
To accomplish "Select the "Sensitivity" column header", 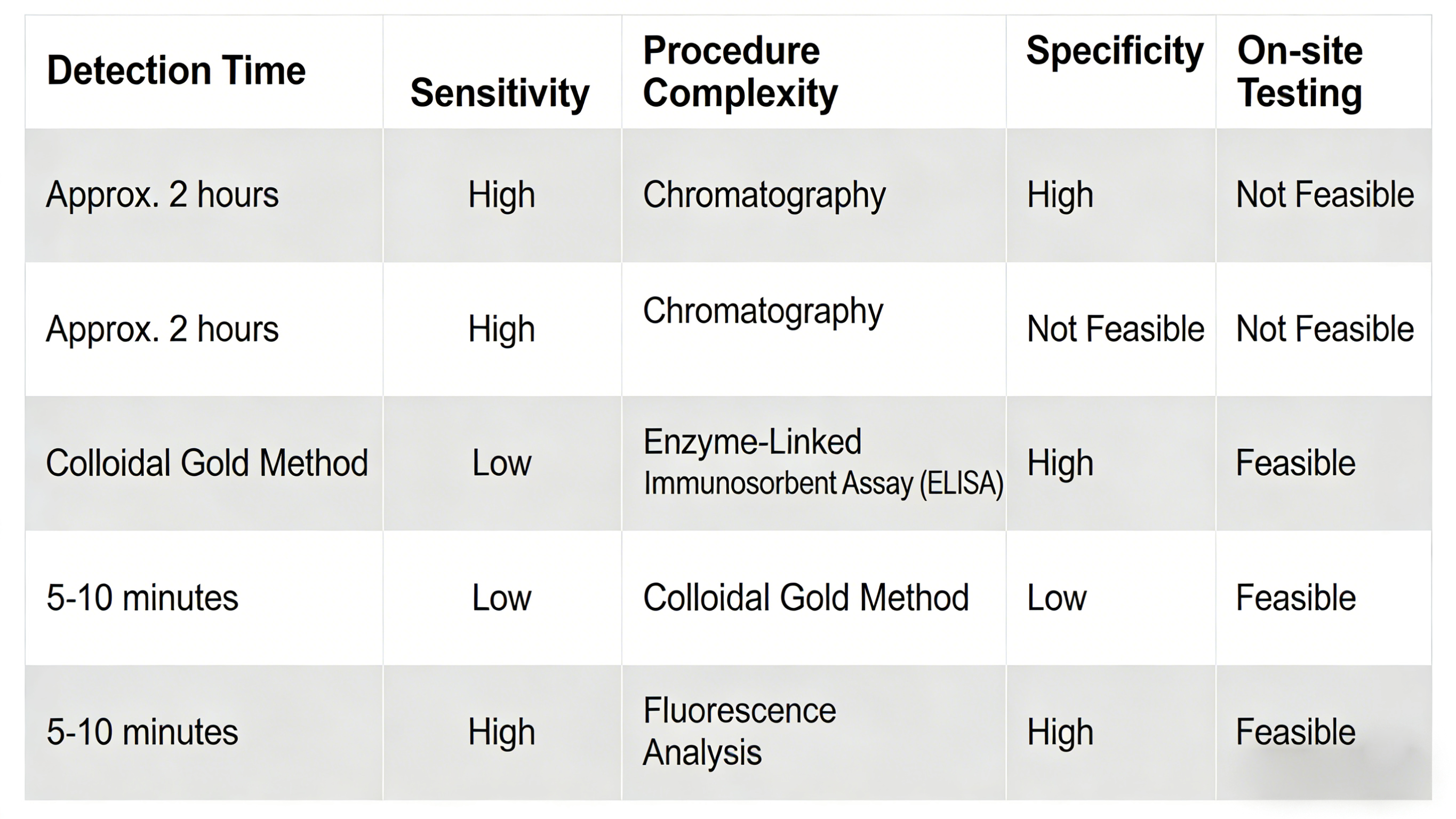I will (500, 93).
